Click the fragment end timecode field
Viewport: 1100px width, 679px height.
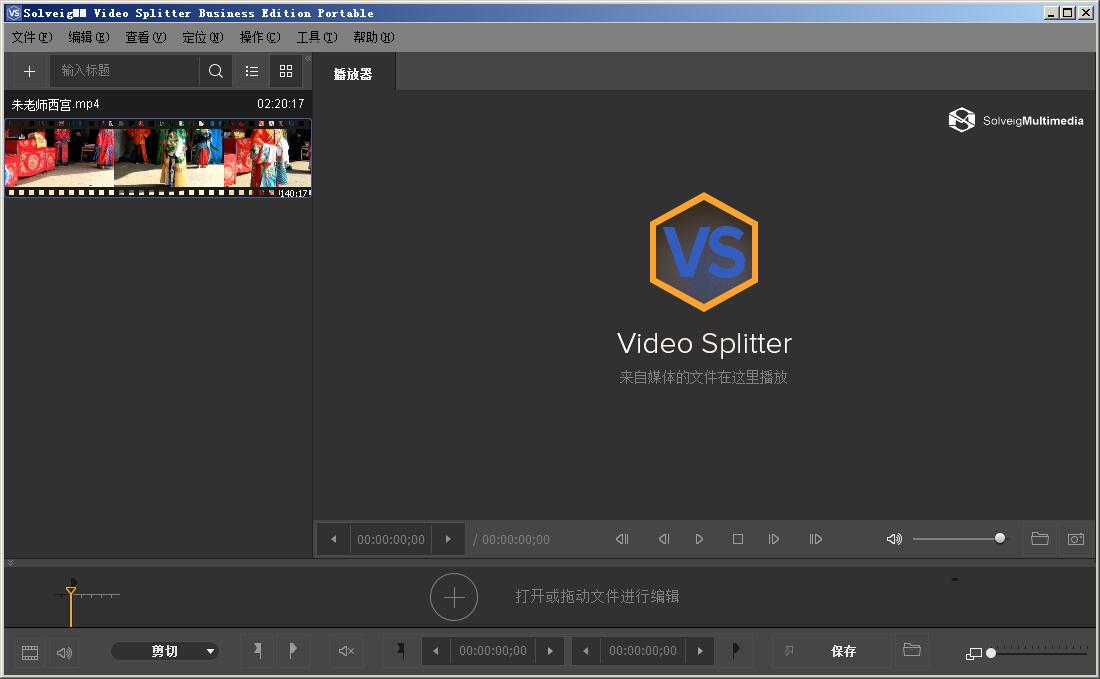(643, 651)
